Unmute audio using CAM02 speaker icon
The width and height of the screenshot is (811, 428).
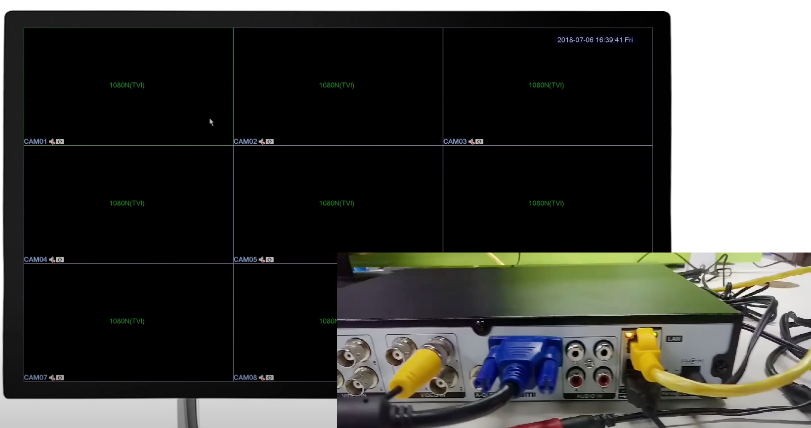pyautogui.click(x=262, y=142)
